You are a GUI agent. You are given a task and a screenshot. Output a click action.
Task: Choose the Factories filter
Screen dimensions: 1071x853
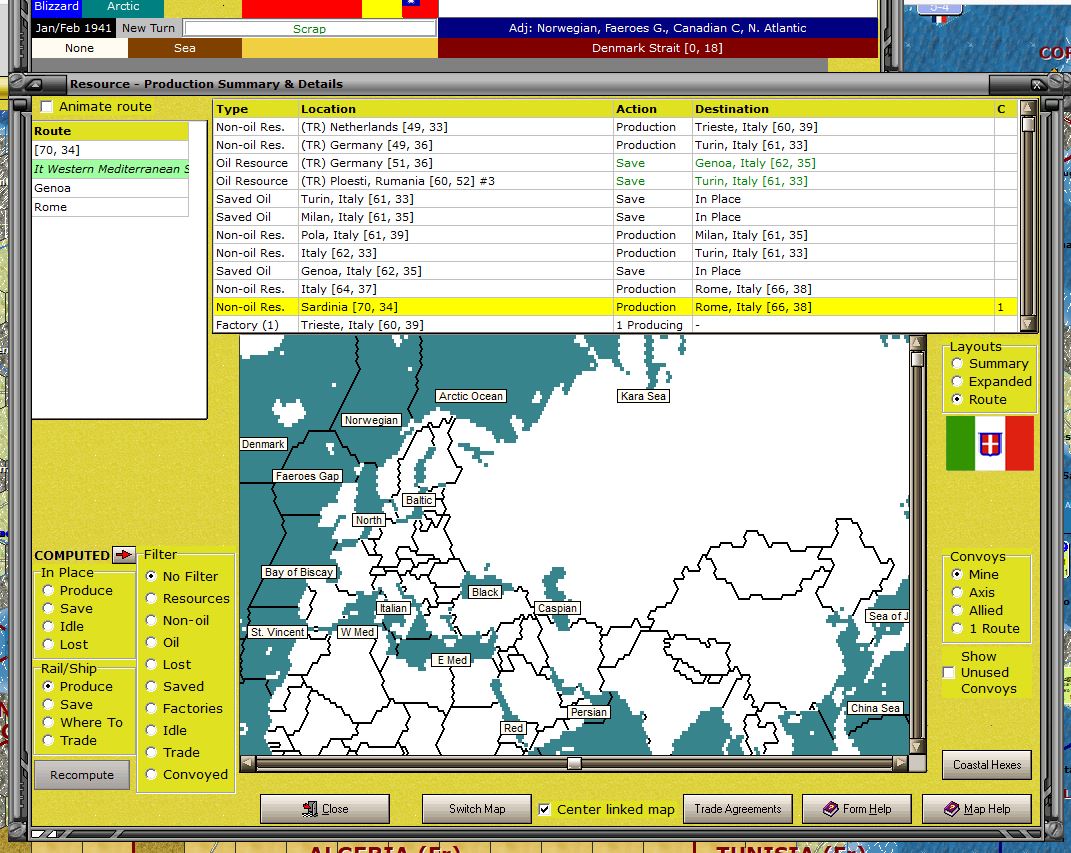[x=152, y=708]
